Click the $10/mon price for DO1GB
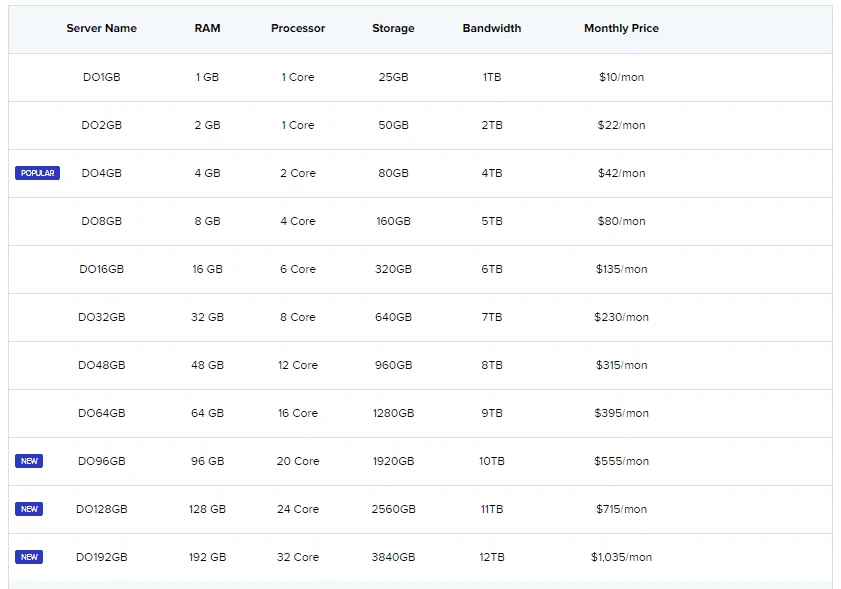841x589 pixels. 621,77
